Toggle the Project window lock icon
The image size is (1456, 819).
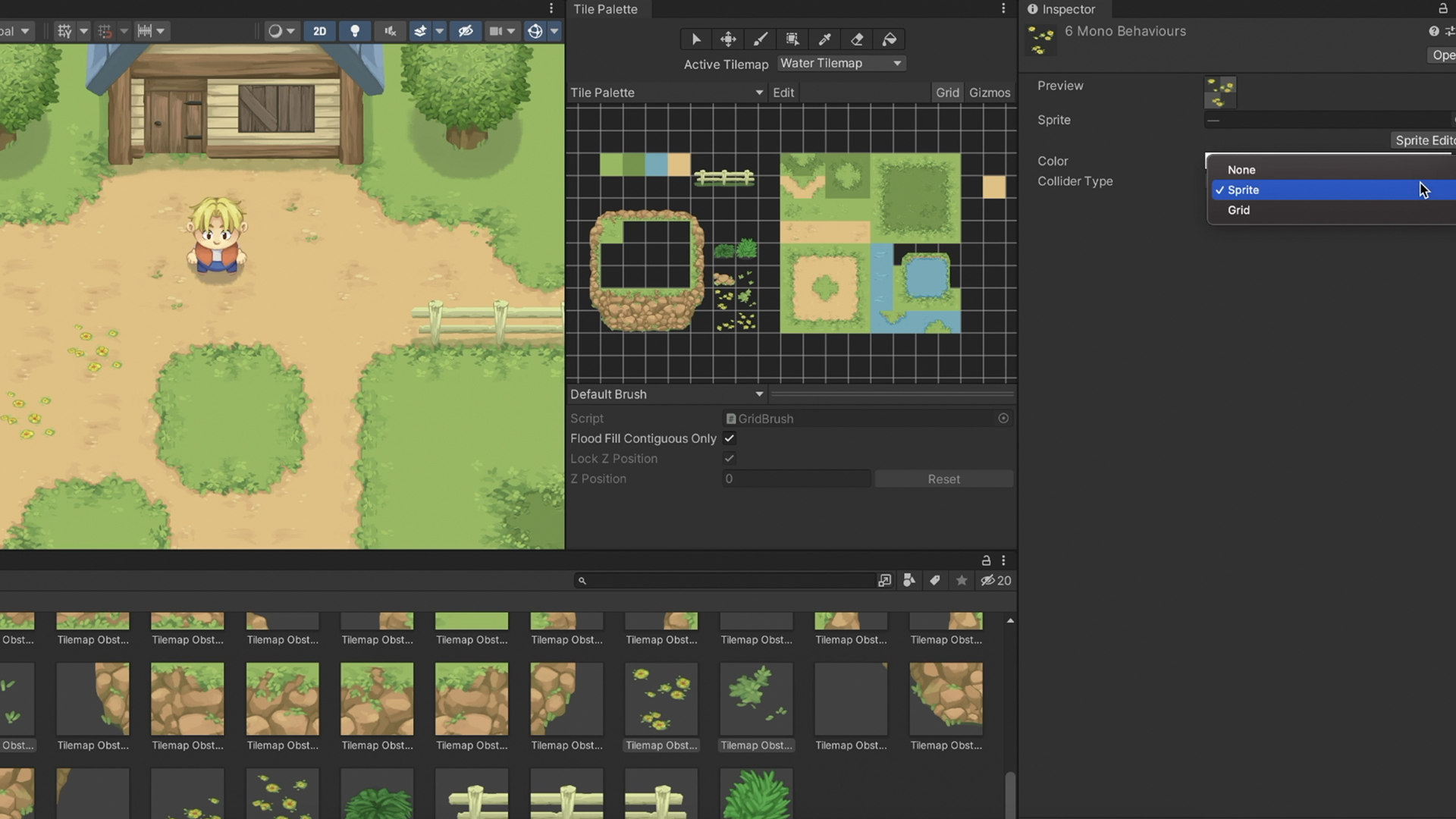pyautogui.click(x=986, y=560)
